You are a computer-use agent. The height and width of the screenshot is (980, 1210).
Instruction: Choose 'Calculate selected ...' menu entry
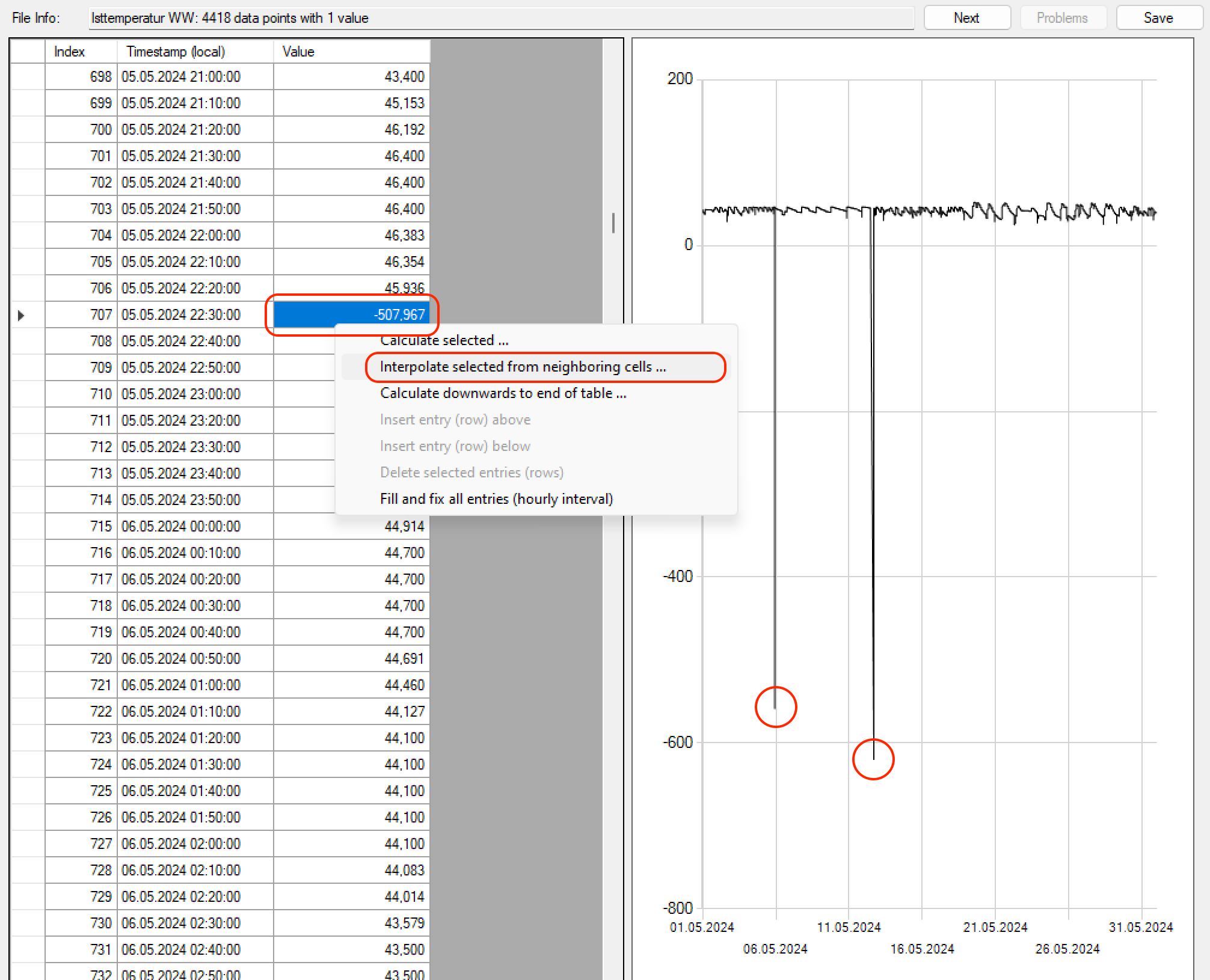click(444, 340)
